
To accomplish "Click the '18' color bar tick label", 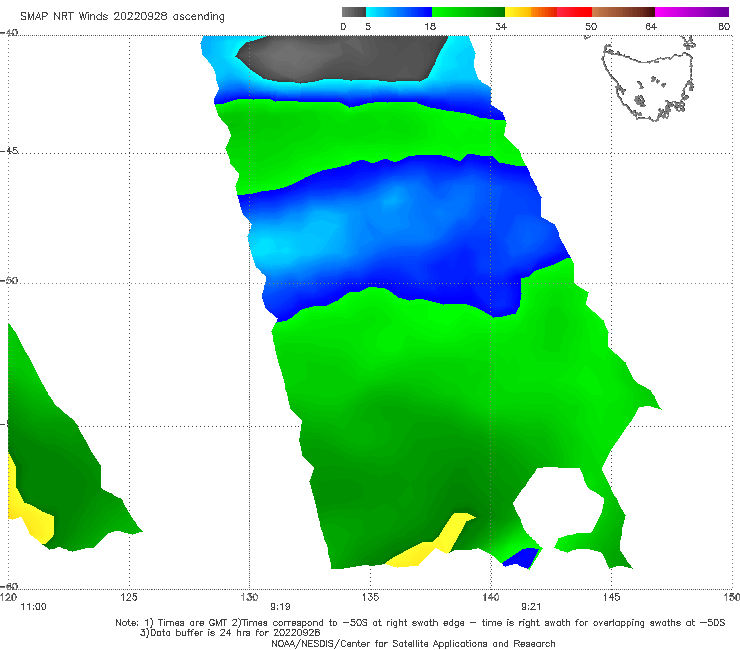I will click(x=430, y=26).
